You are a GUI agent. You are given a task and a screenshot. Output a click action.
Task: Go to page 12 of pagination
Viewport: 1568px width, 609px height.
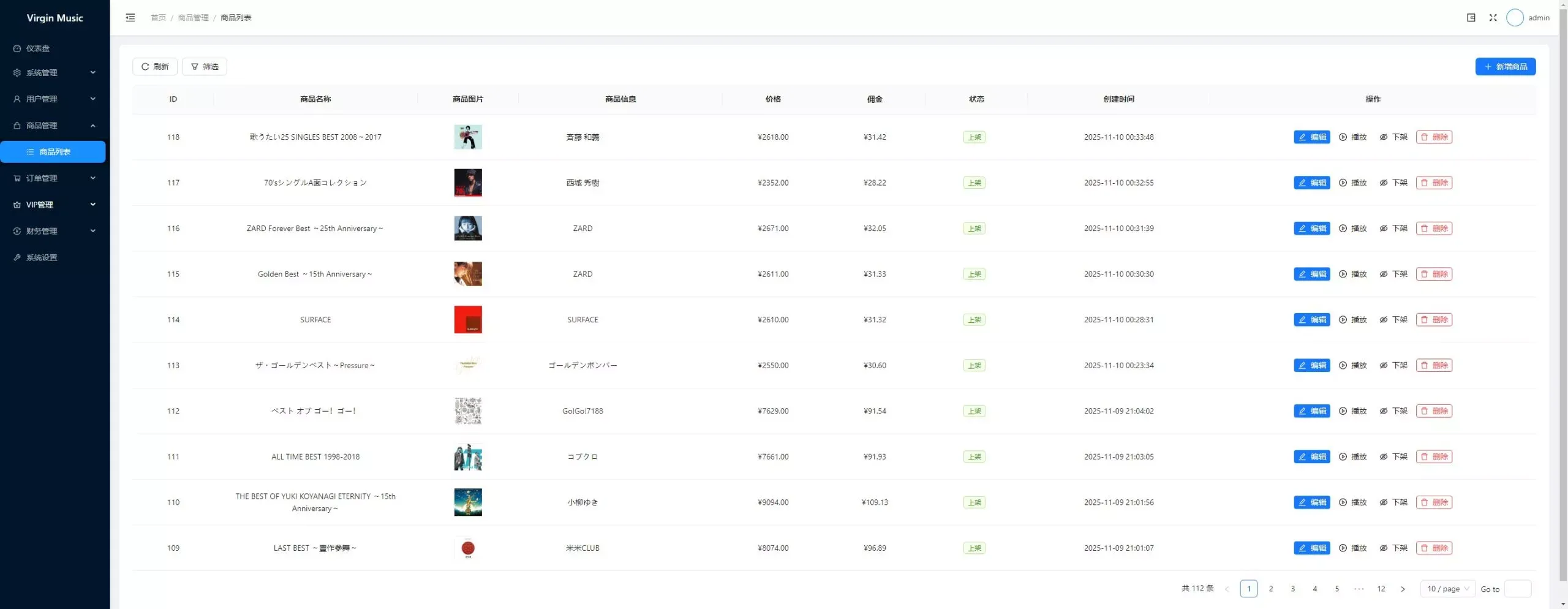coord(1381,589)
